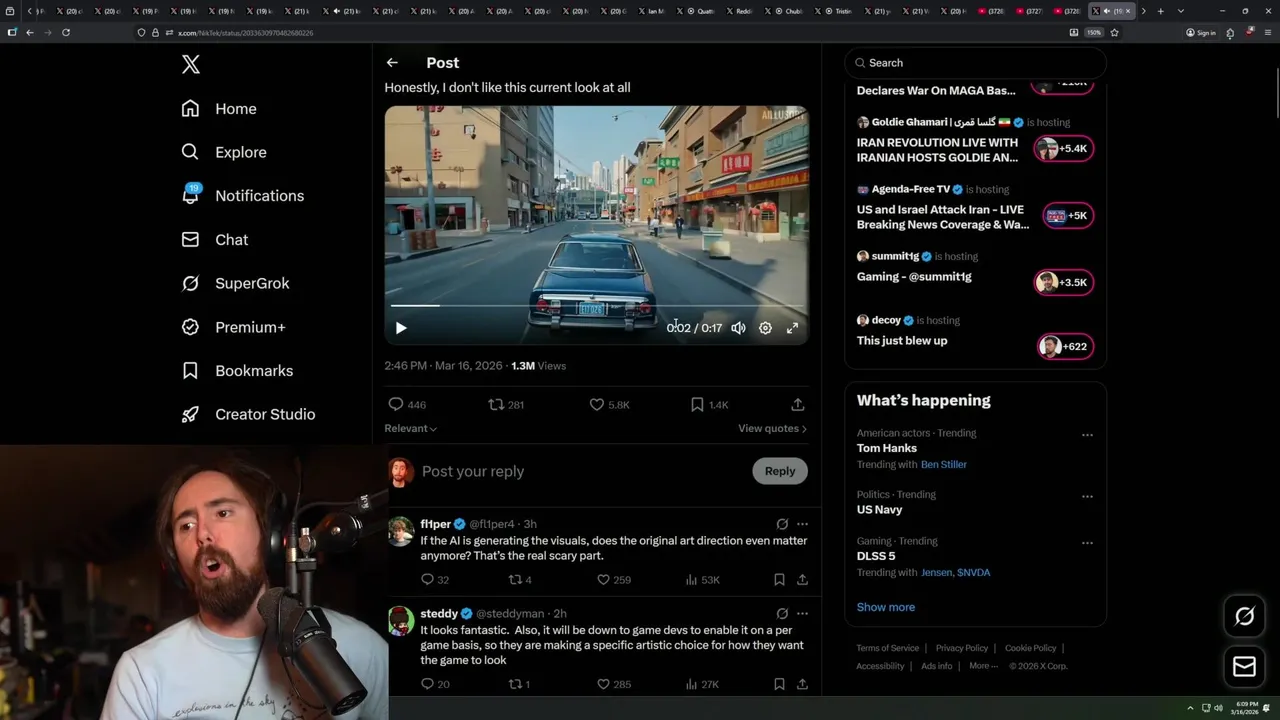Open more options for DLSS 5 trend
Image resolution: width=1280 pixels, height=720 pixels.
1087,543
